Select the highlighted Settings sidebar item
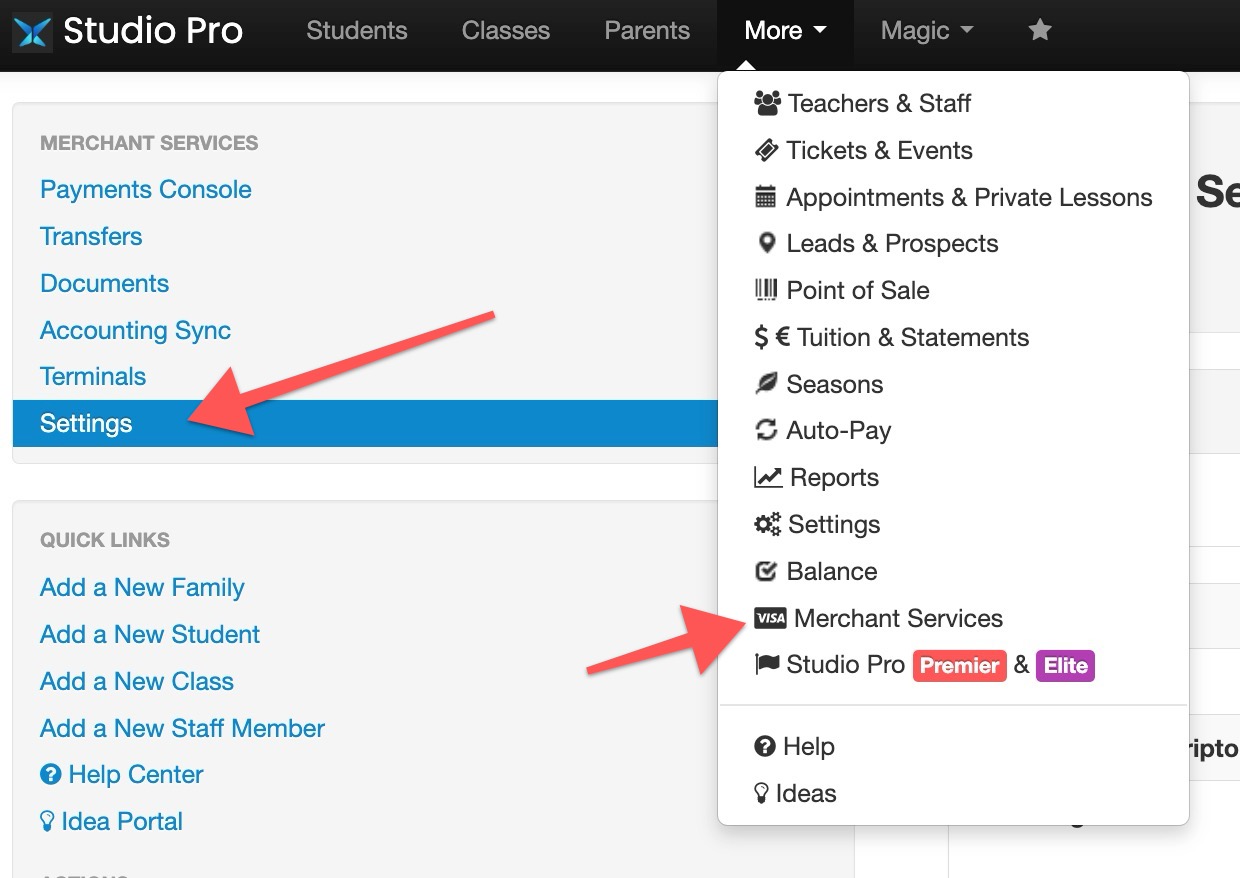This screenshot has width=1240, height=878. tap(365, 423)
